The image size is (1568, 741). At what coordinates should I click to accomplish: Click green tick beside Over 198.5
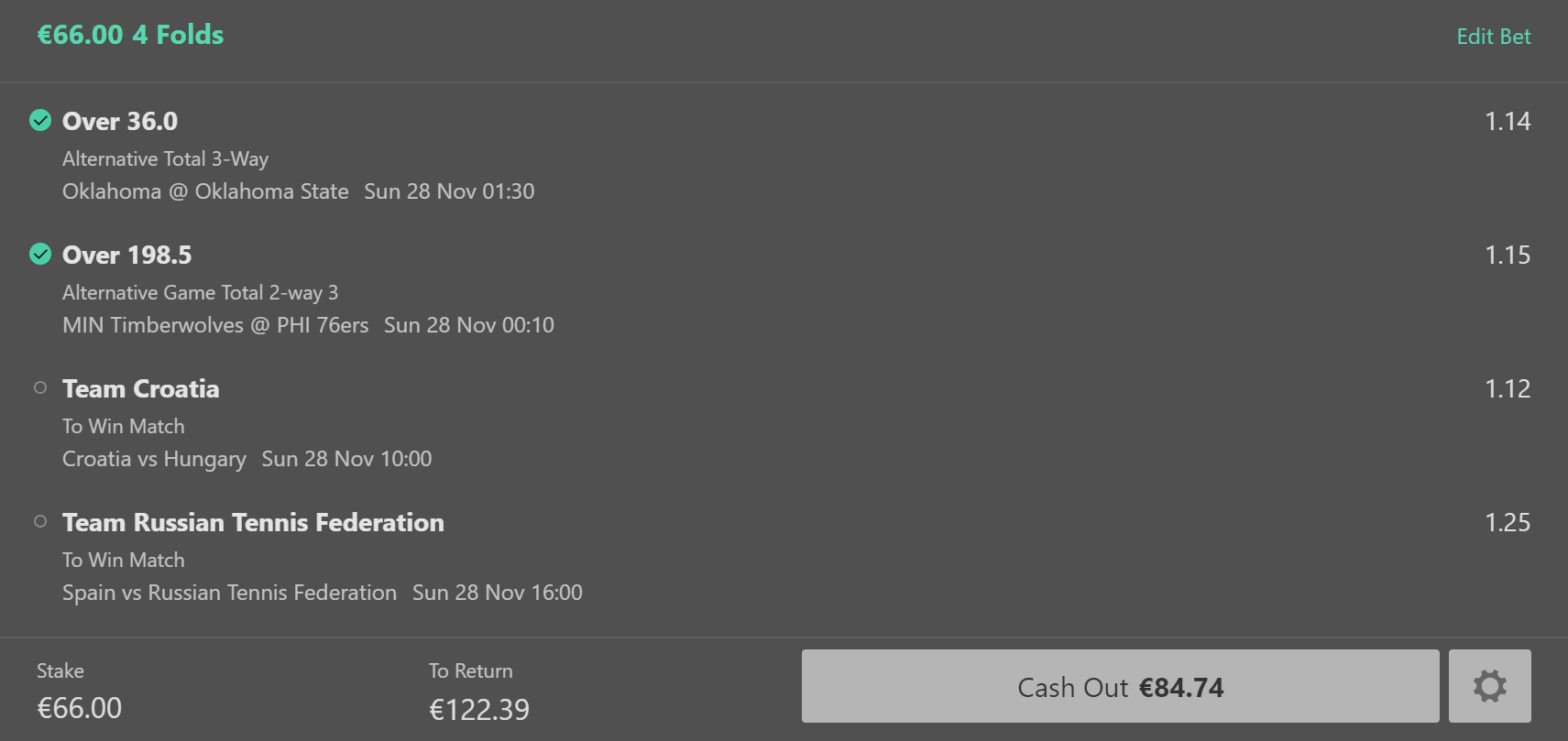coord(40,254)
